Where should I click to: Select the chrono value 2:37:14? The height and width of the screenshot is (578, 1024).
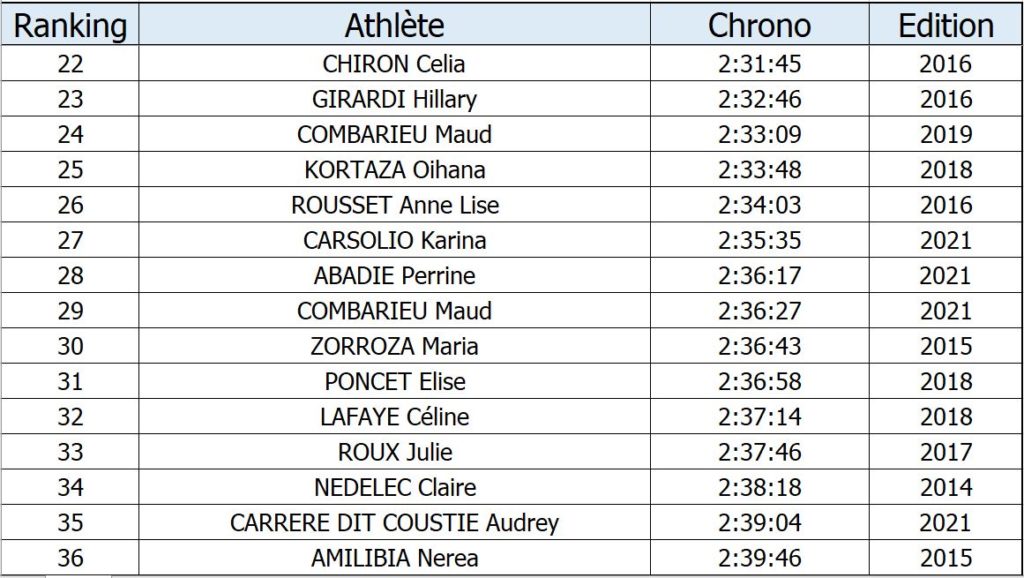pos(760,416)
